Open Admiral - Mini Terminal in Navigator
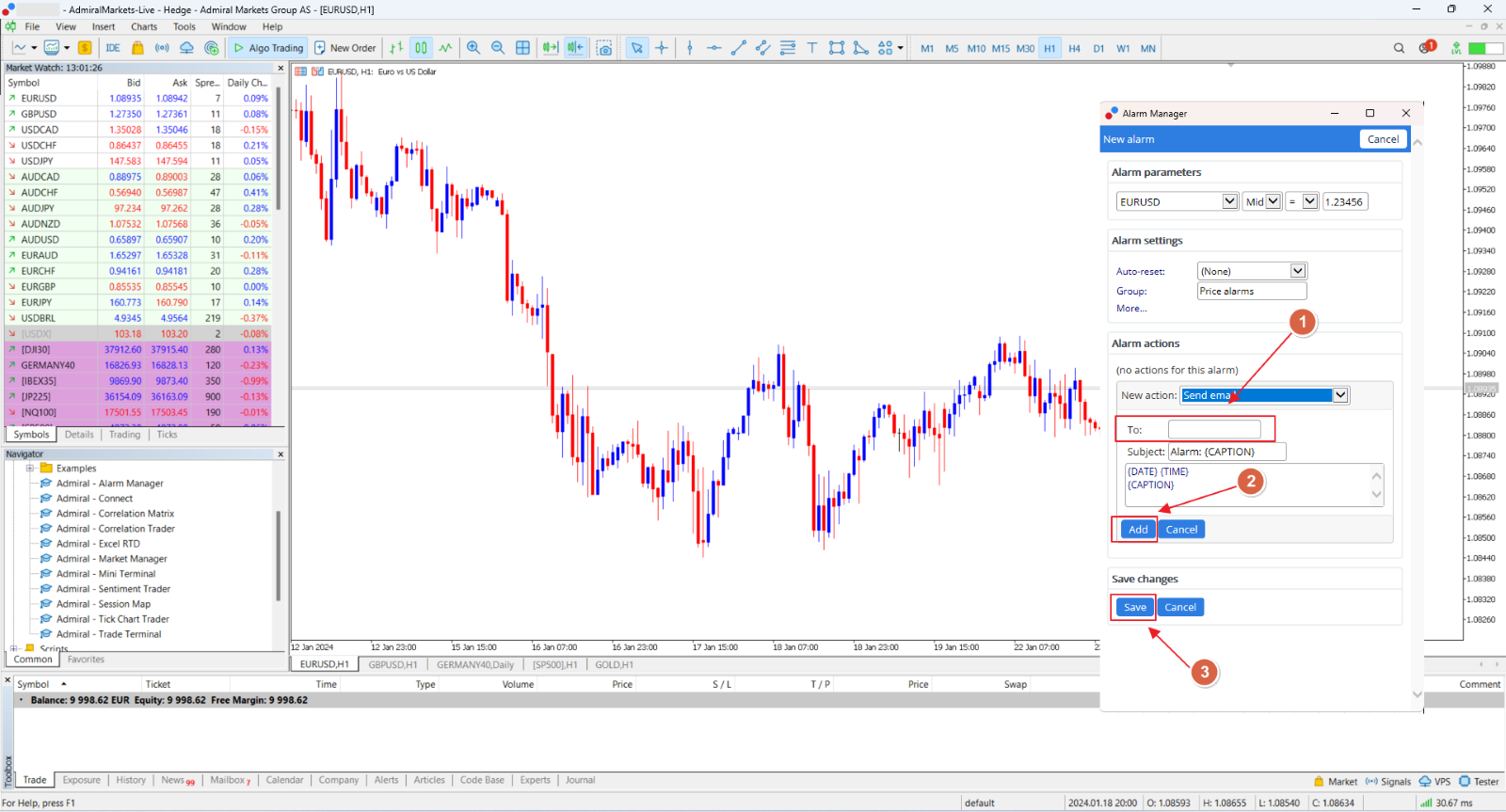 105,574
